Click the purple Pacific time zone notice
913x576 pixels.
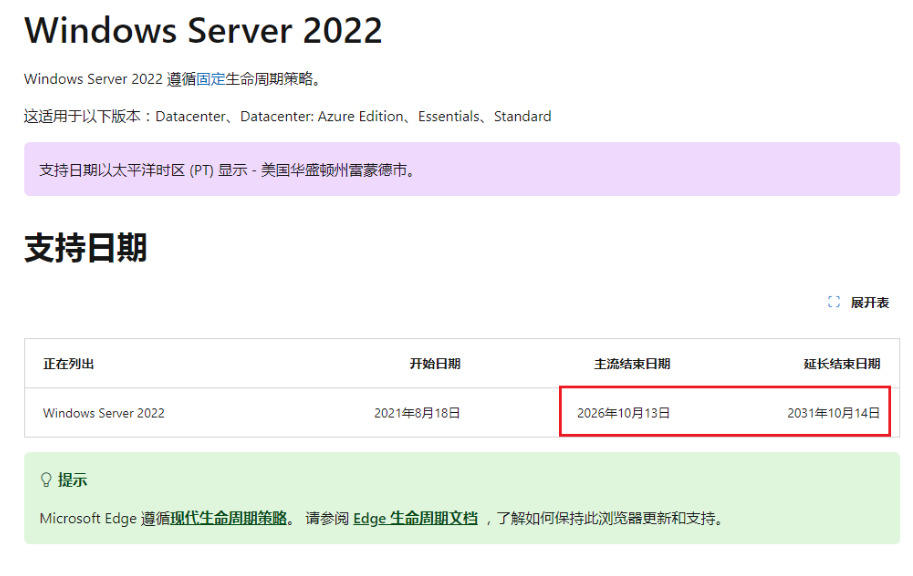click(462, 169)
